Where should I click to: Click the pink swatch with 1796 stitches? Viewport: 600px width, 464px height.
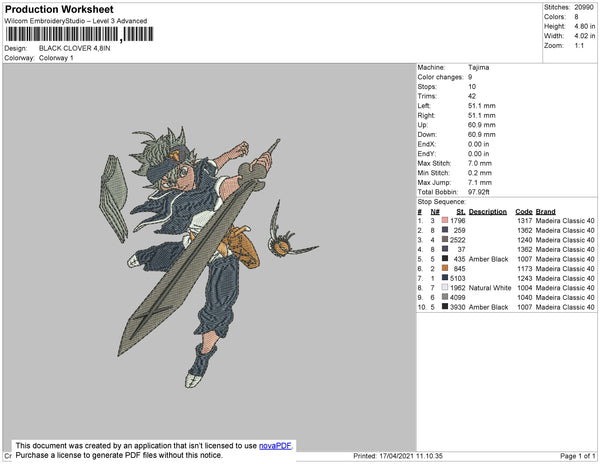pos(445,221)
